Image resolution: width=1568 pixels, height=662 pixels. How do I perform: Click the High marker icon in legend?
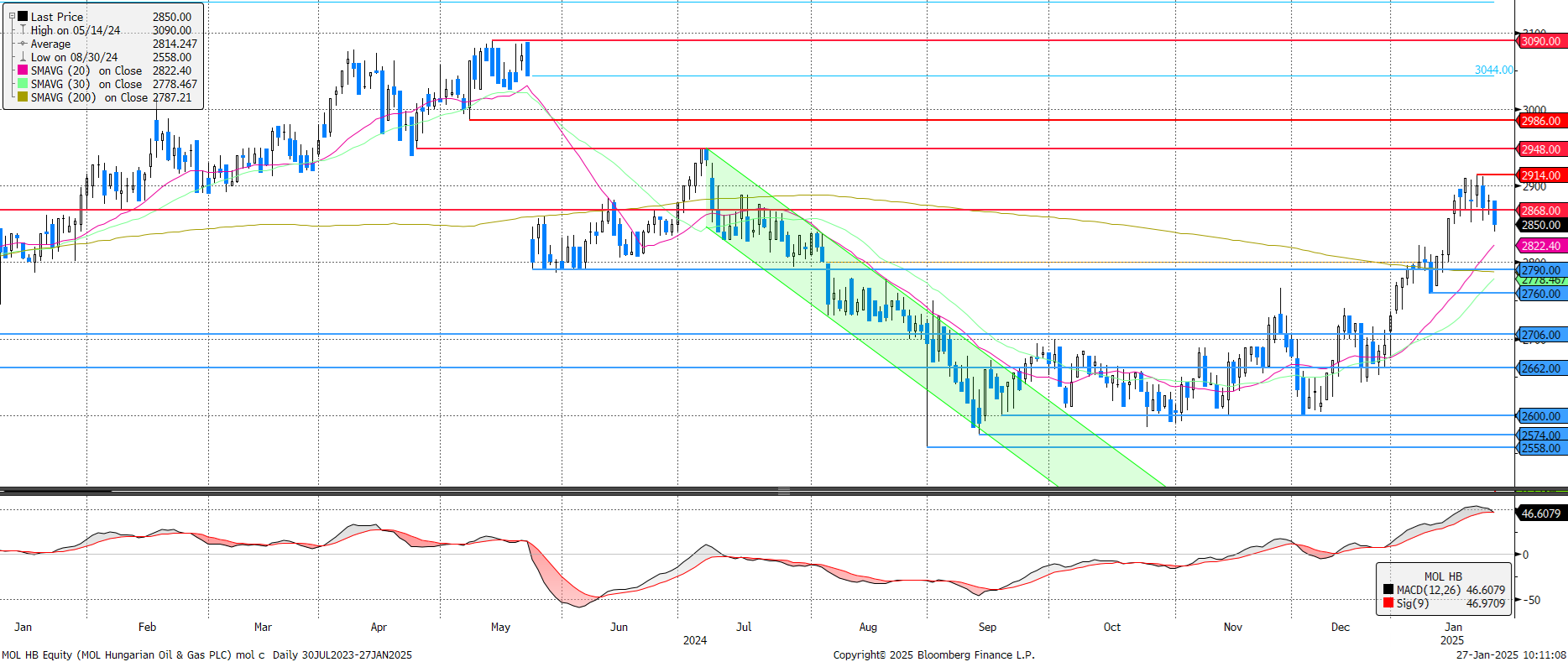pos(23,29)
